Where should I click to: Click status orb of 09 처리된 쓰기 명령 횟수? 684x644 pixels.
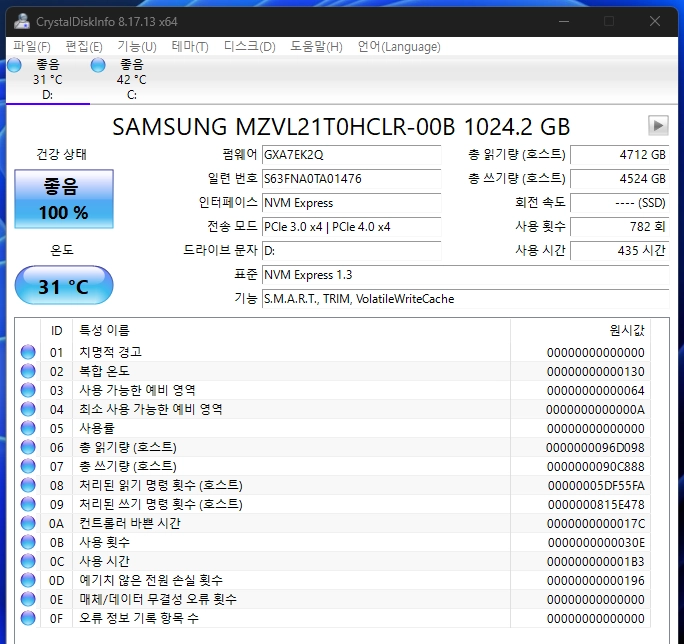pos(28,504)
